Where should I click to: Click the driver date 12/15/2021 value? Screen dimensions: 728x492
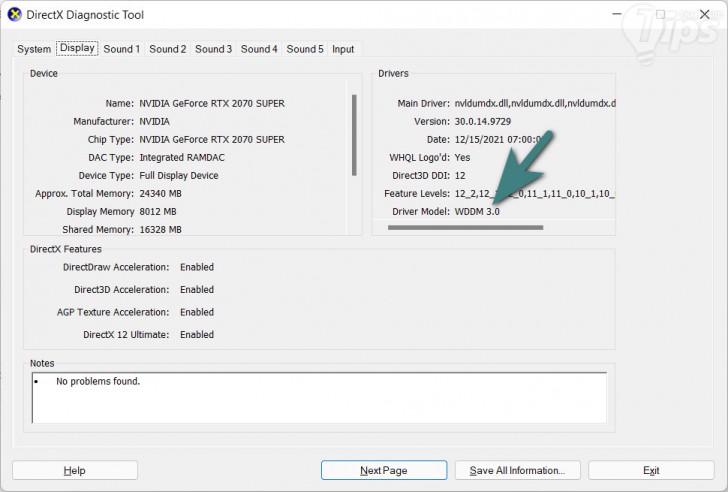point(498,140)
